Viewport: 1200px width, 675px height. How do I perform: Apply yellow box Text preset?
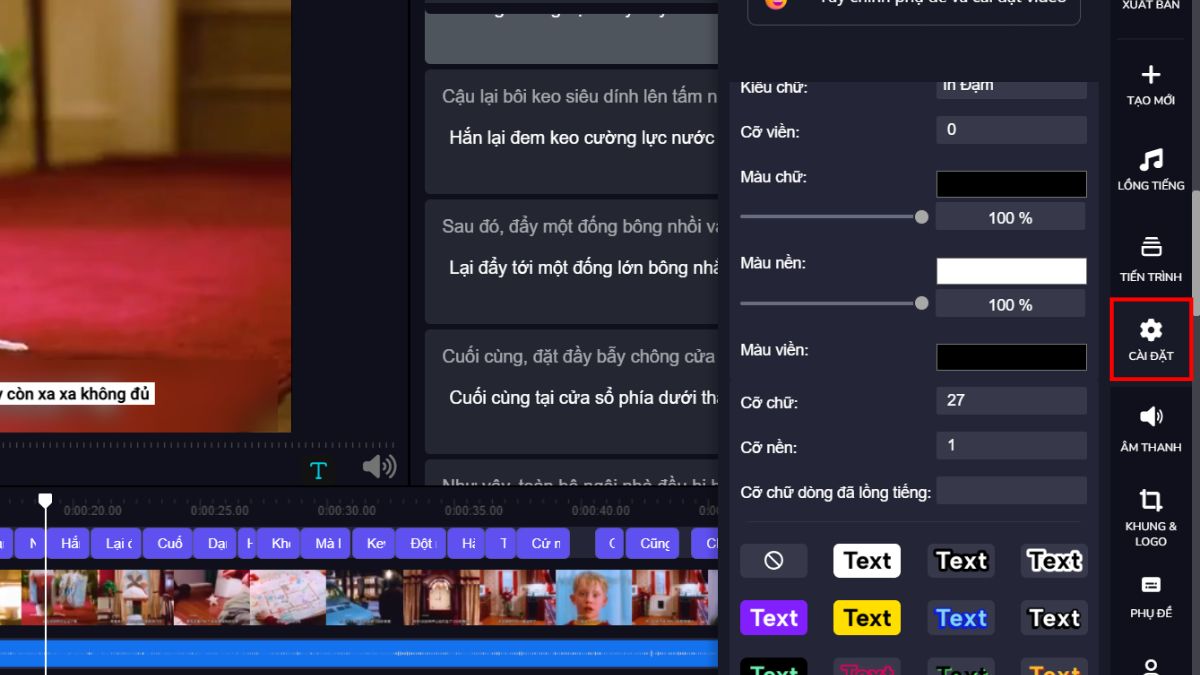tap(867, 618)
